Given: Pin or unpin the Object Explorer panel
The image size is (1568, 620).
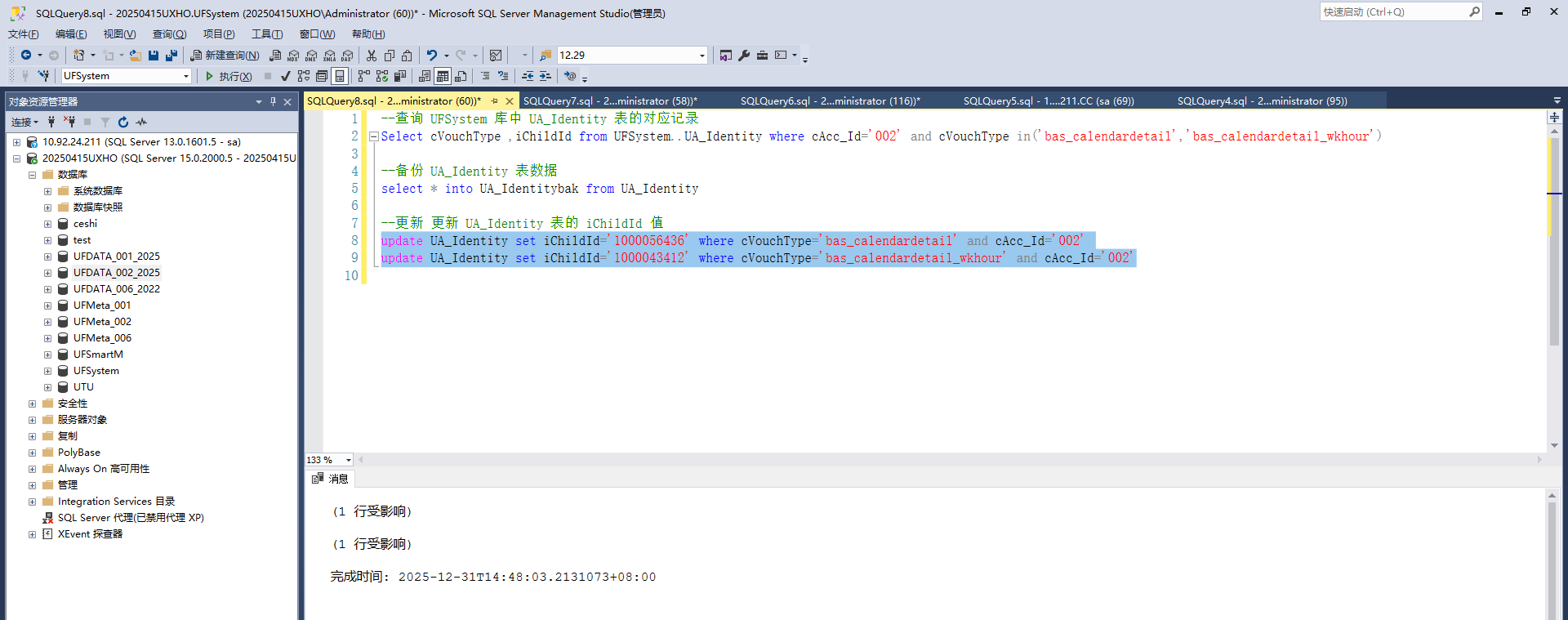Looking at the screenshot, I should (273, 102).
